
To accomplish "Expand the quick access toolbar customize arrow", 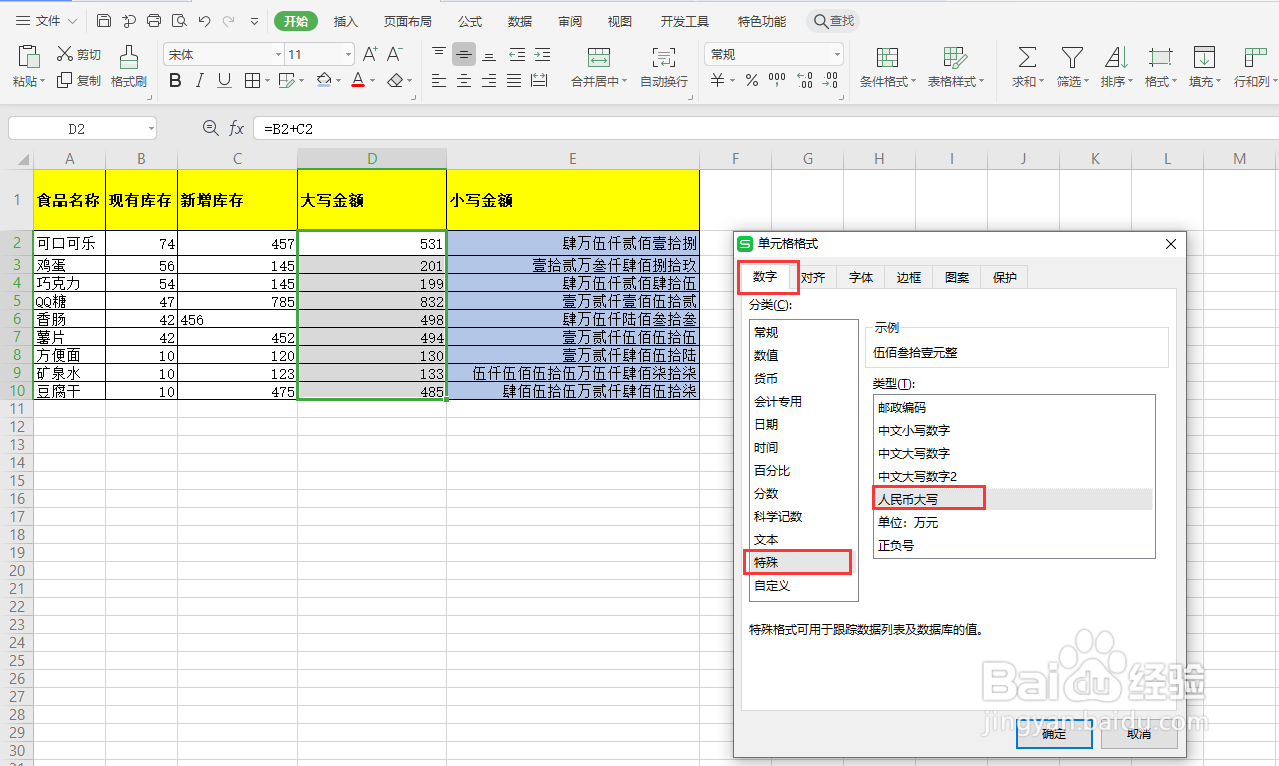I will click(254, 20).
